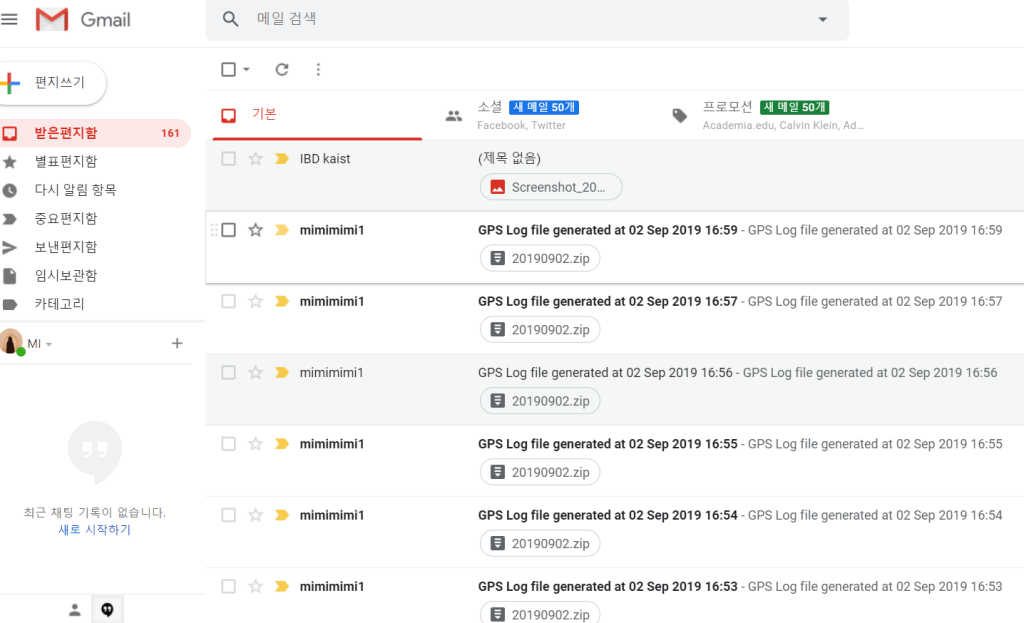Open the Hangouts conversations icon
1024x623 pixels.
[x=108, y=609]
